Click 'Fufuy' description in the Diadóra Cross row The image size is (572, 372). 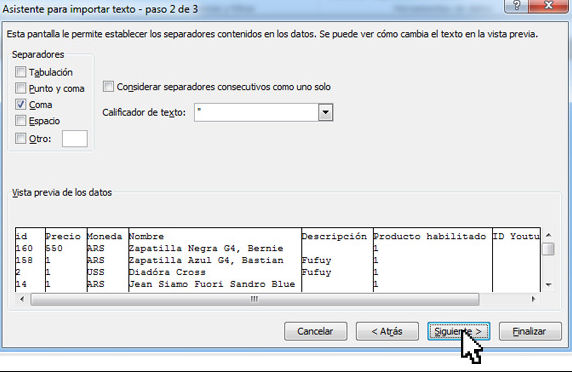316,272
